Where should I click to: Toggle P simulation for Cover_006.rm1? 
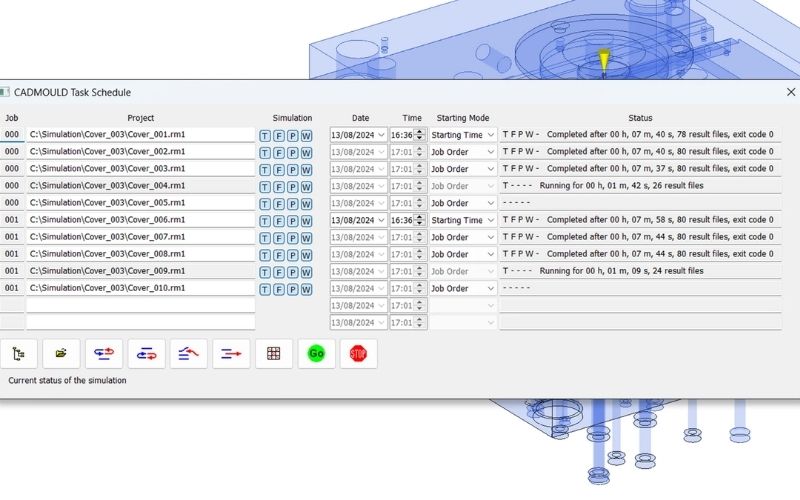click(292, 221)
